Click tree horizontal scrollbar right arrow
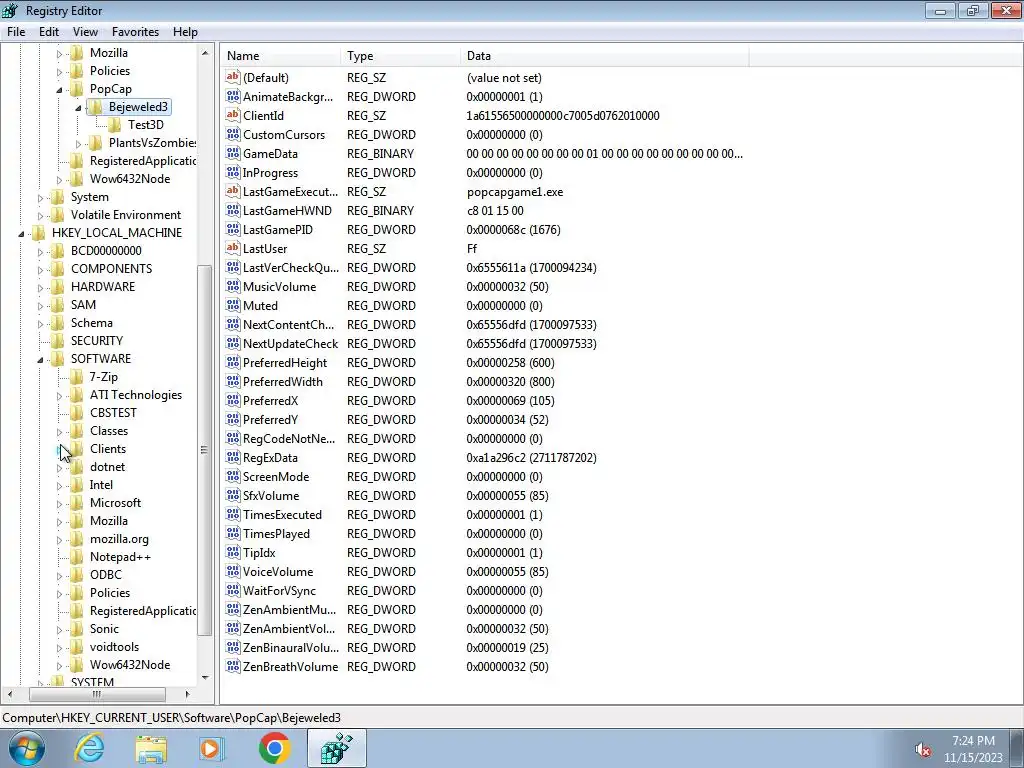Viewport: 1024px width, 768px height. (187, 694)
